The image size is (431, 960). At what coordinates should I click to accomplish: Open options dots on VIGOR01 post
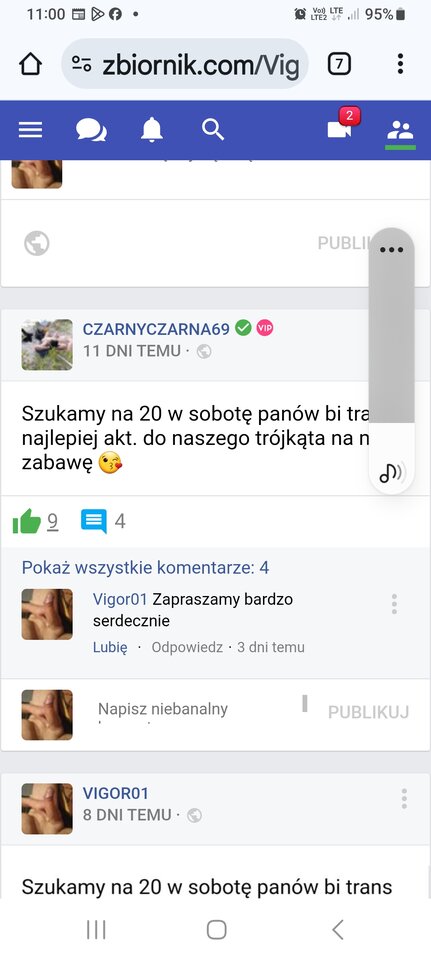(x=404, y=798)
